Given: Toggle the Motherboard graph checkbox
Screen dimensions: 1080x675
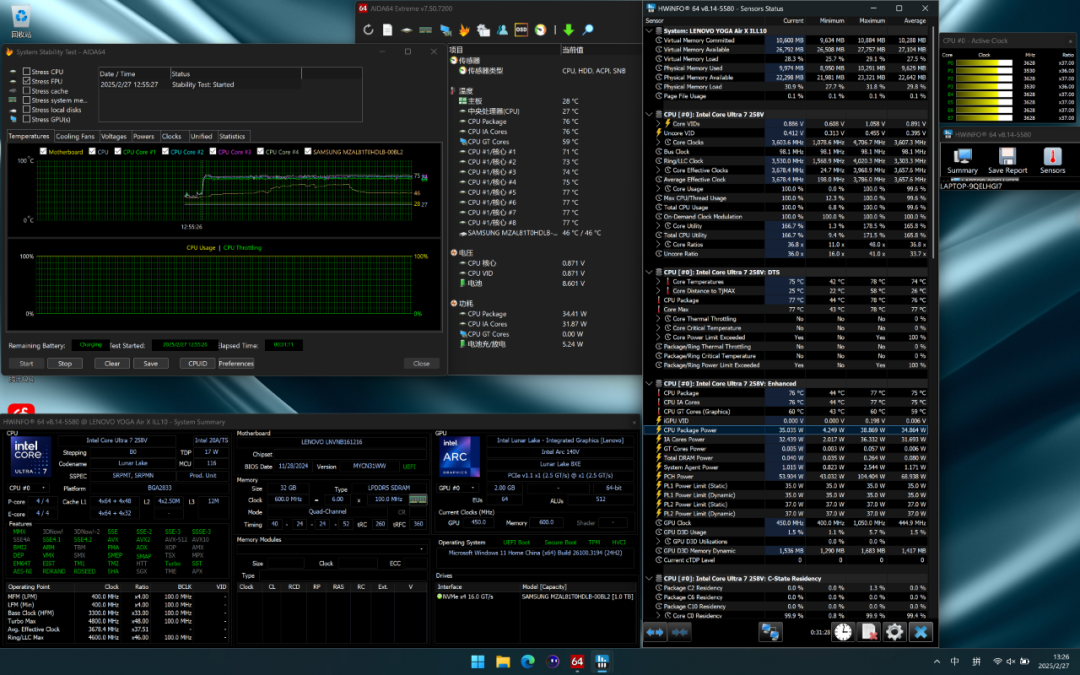Looking at the screenshot, I should (x=41, y=152).
